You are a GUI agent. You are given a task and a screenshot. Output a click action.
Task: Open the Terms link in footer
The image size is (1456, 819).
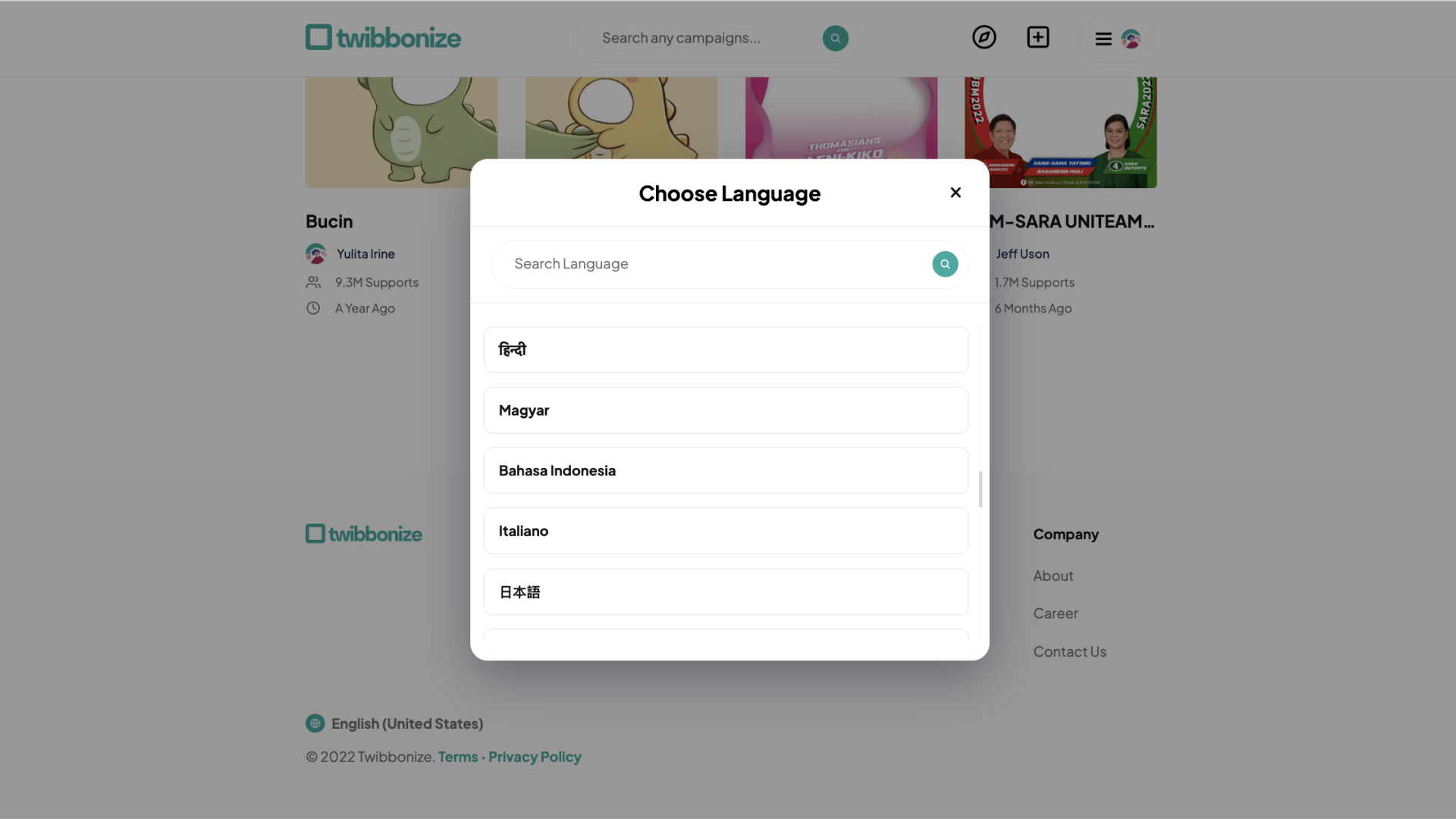457,756
